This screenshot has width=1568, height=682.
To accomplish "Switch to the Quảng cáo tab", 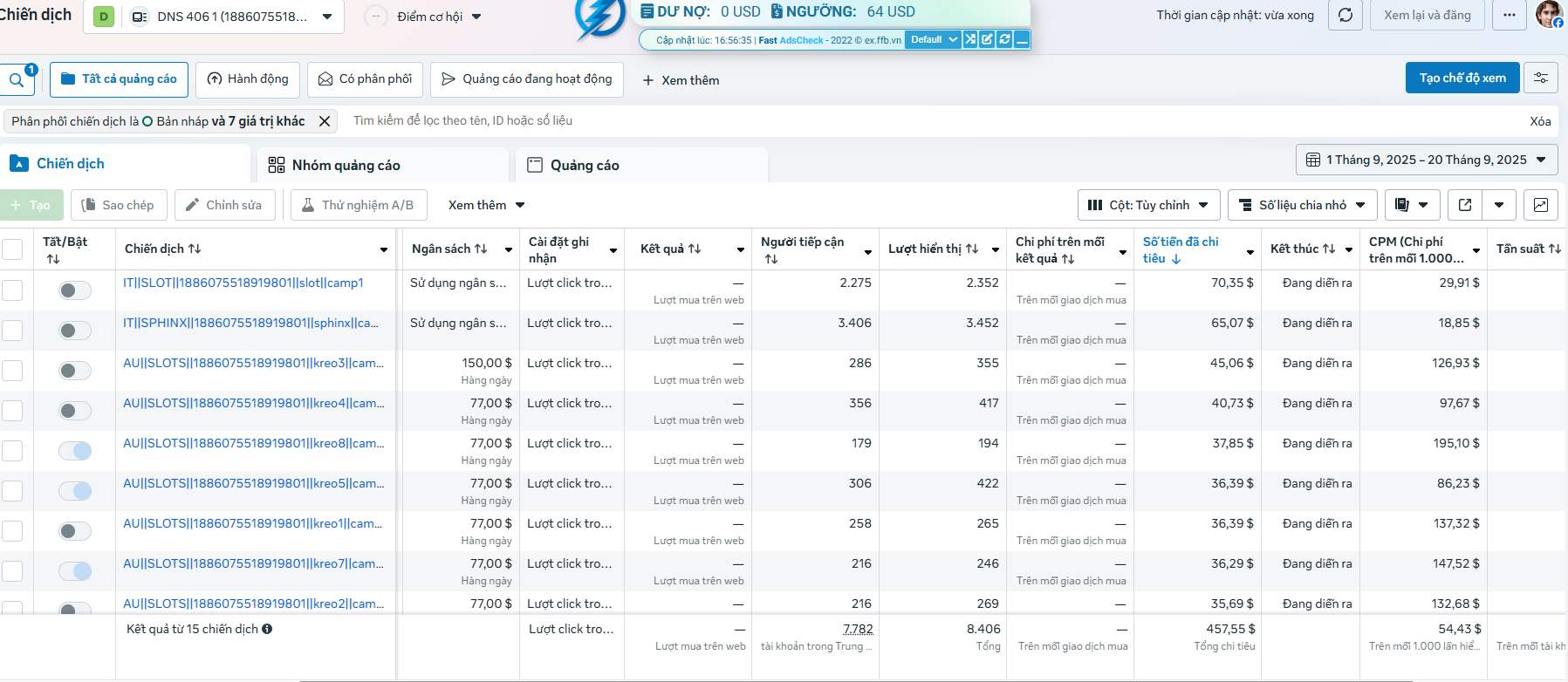I will 642,165.
